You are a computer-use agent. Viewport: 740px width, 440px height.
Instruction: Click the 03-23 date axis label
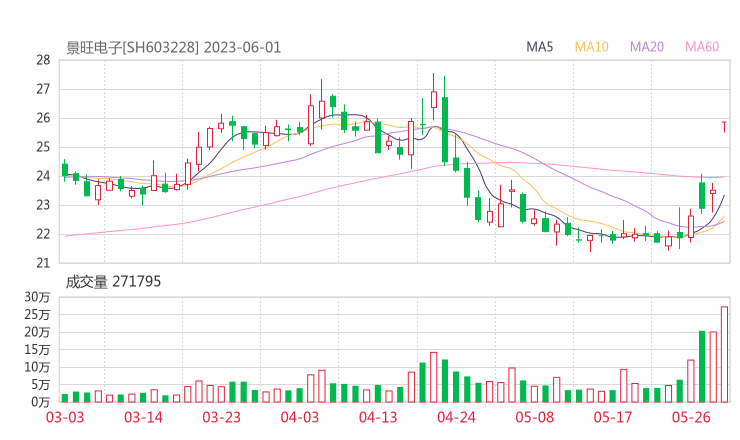(x=221, y=417)
